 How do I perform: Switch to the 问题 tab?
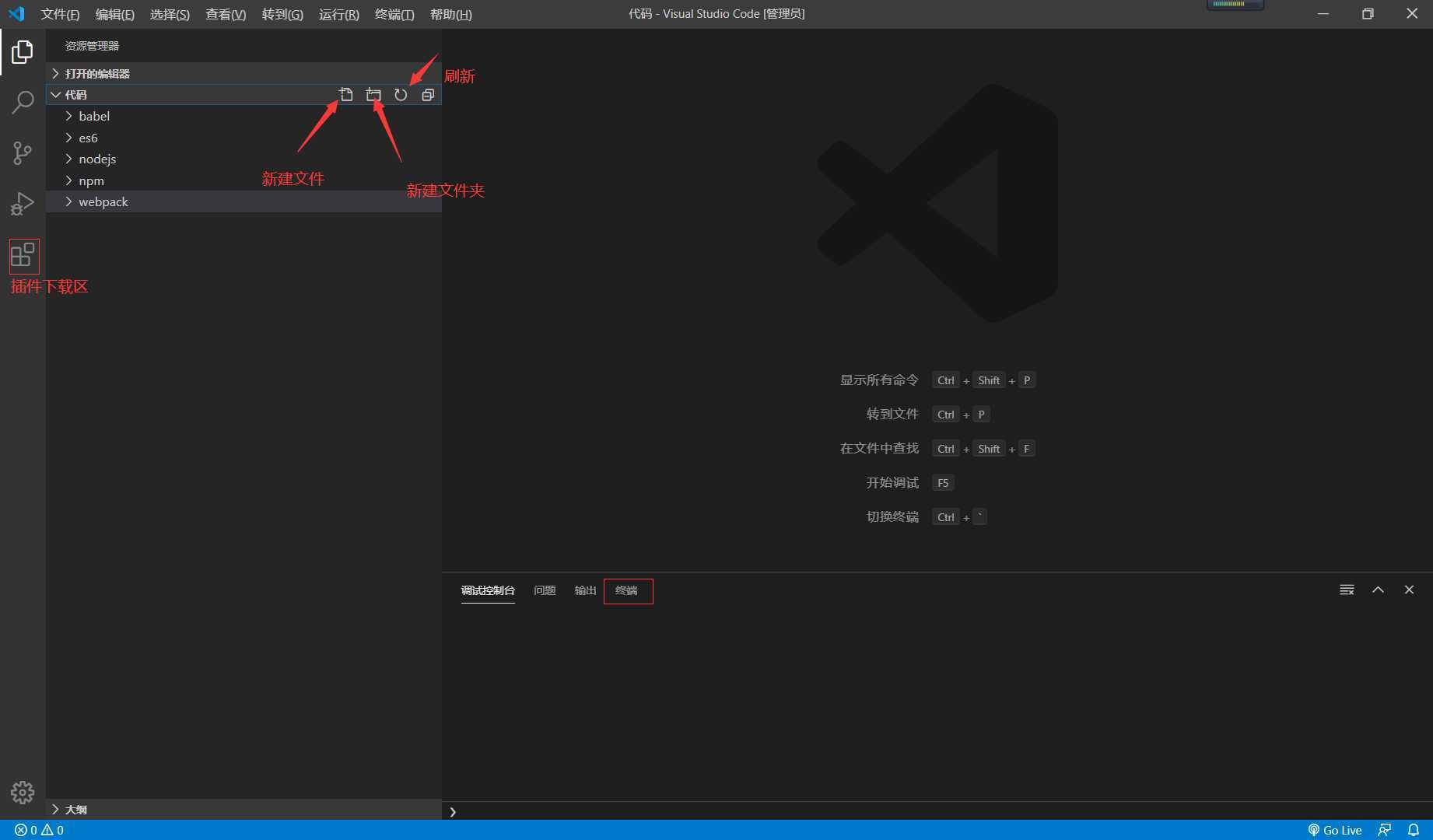click(x=545, y=590)
